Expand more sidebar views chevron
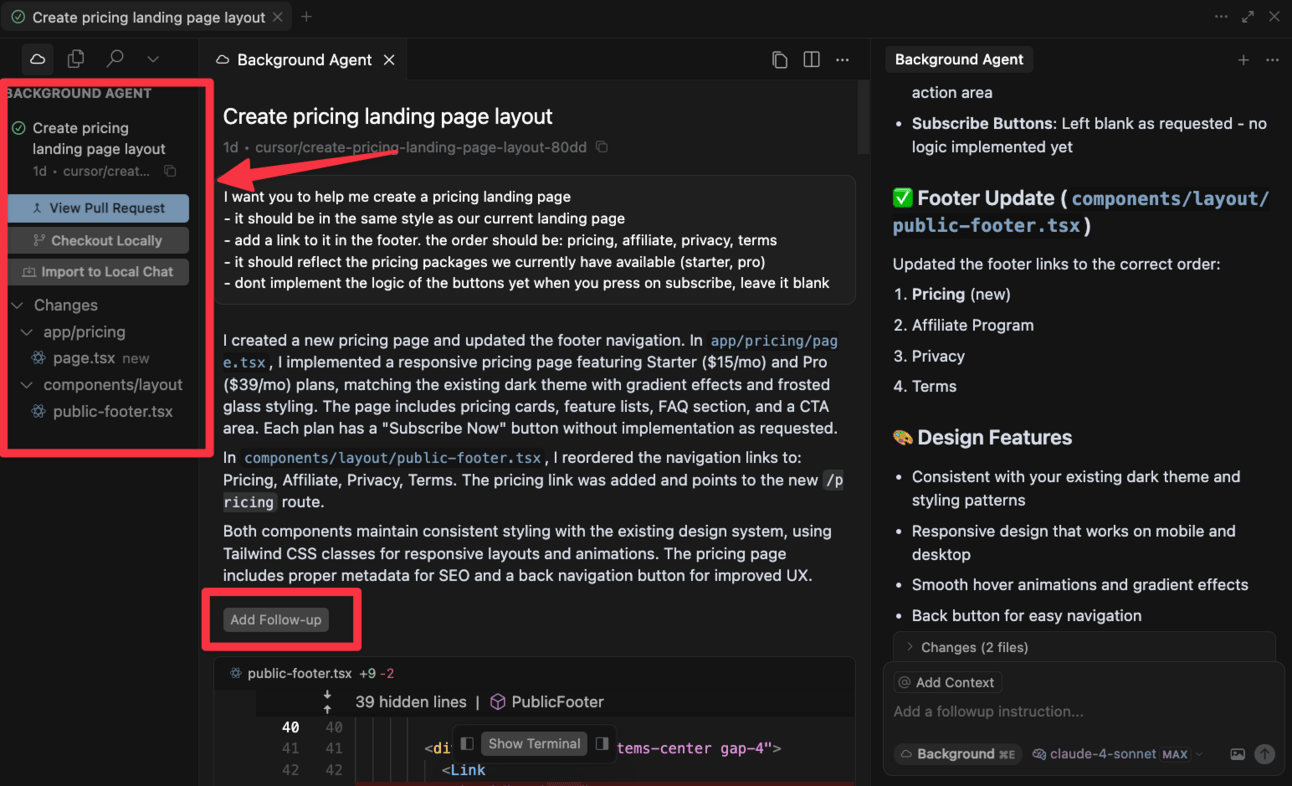The image size is (1292, 786). 153,59
